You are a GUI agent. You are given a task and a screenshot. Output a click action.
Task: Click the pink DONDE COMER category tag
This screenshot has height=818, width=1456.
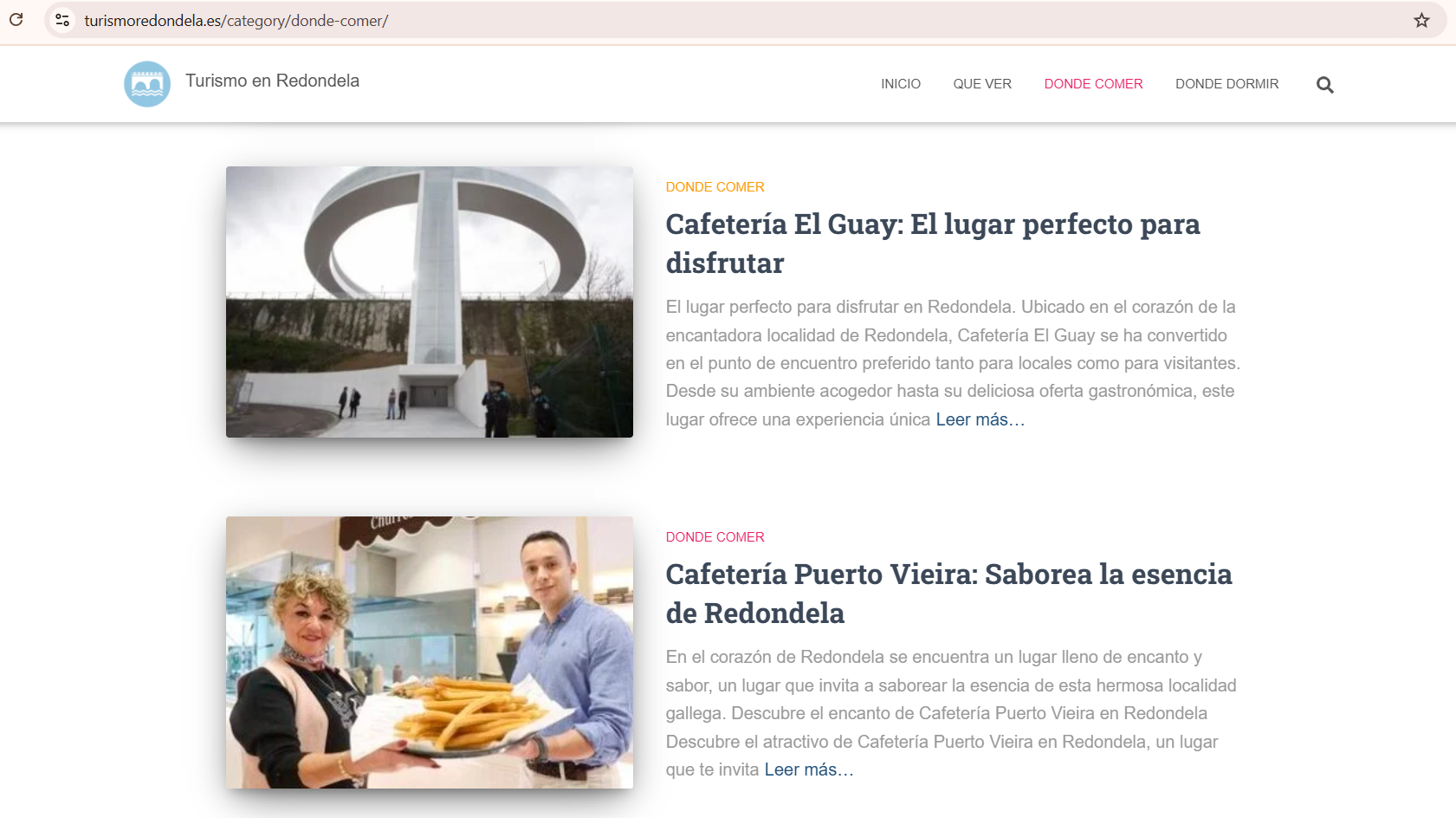point(715,537)
